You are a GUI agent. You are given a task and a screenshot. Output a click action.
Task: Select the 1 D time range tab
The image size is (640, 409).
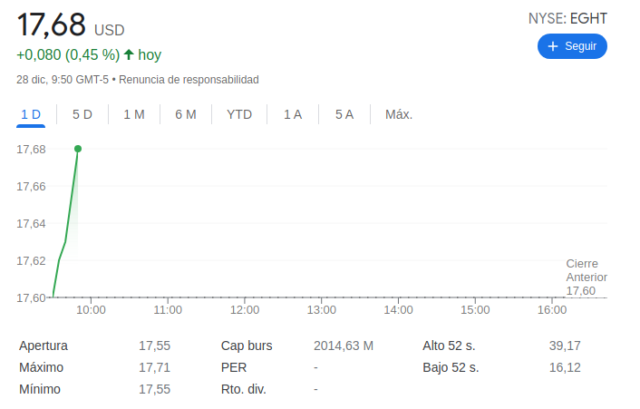pyautogui.click(x=31, y=114)
